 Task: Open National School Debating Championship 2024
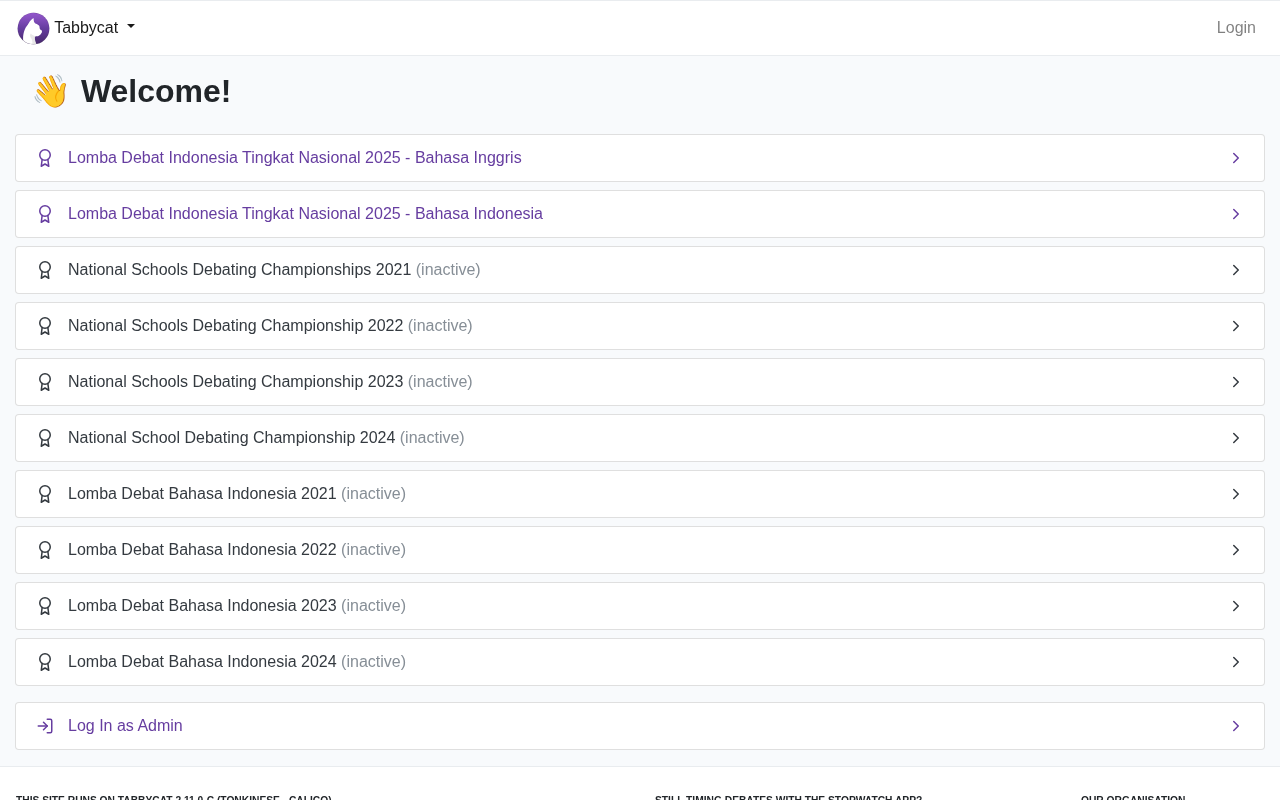click(640, 438)
